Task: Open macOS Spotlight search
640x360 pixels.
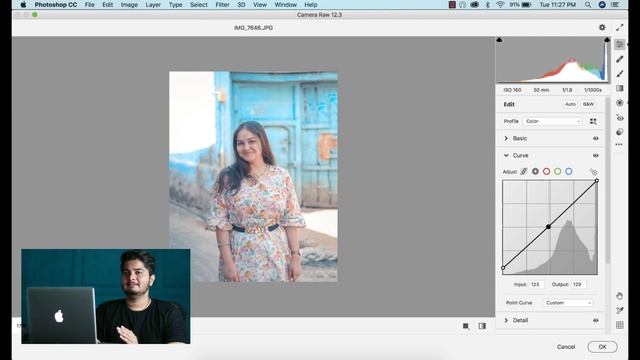Action: pos(588,5)
